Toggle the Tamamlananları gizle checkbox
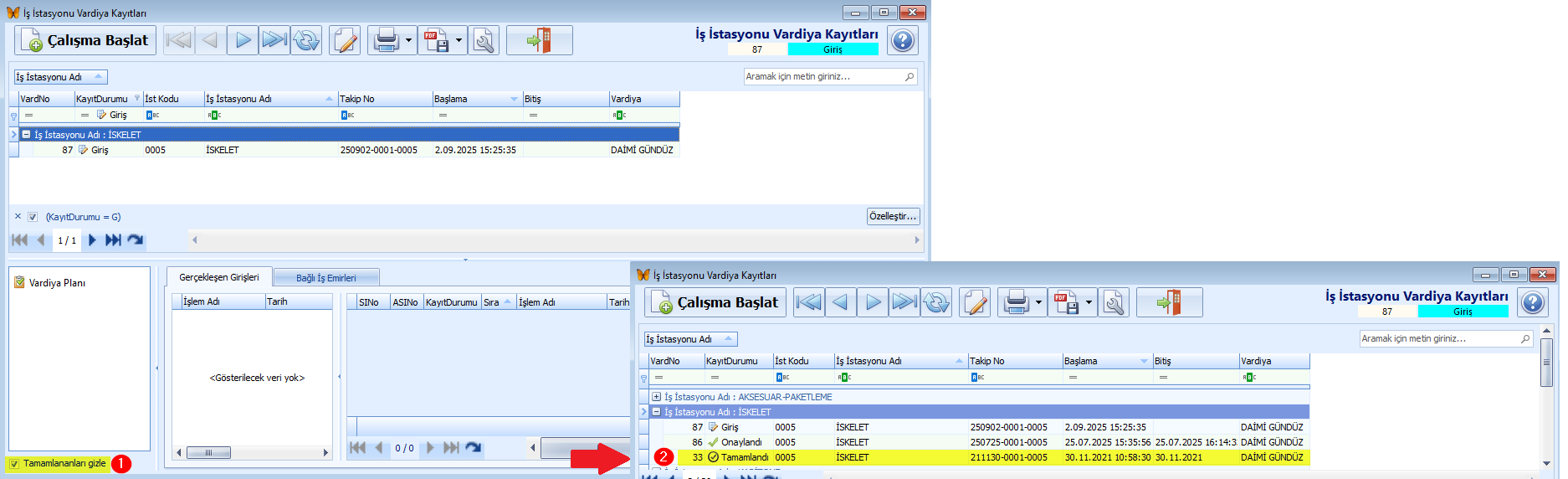 tap(14, 464)
